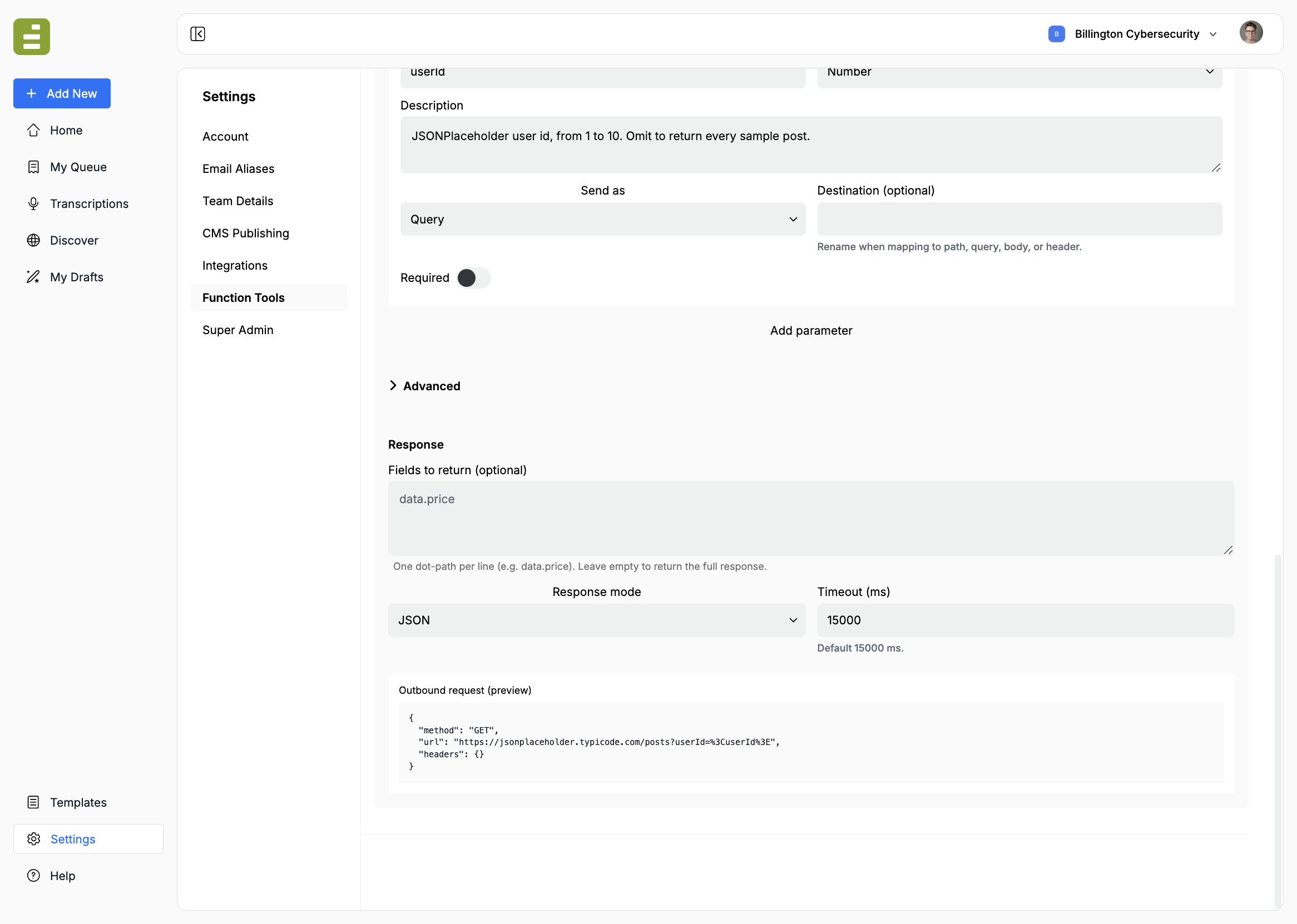
Task: Toggle the Required switch
Action: [473, 277]
